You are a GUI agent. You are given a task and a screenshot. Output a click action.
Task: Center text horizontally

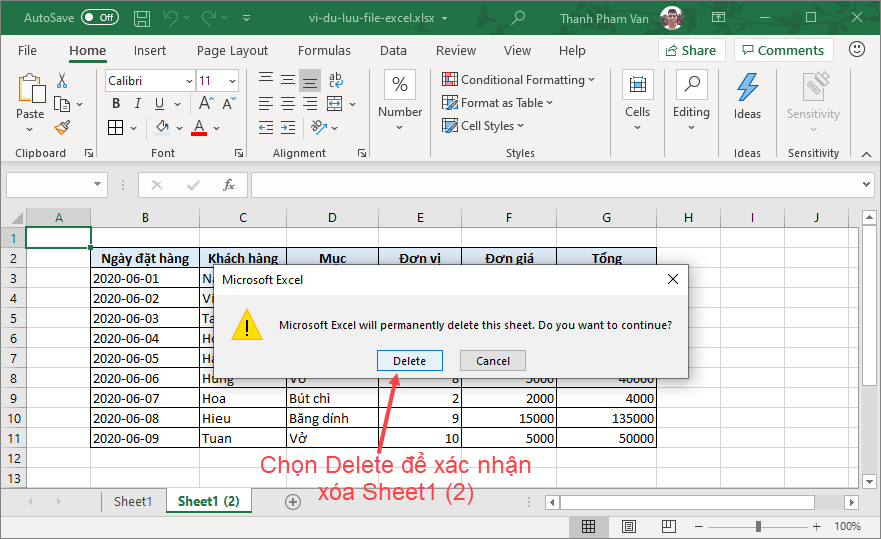pos(288,103)
